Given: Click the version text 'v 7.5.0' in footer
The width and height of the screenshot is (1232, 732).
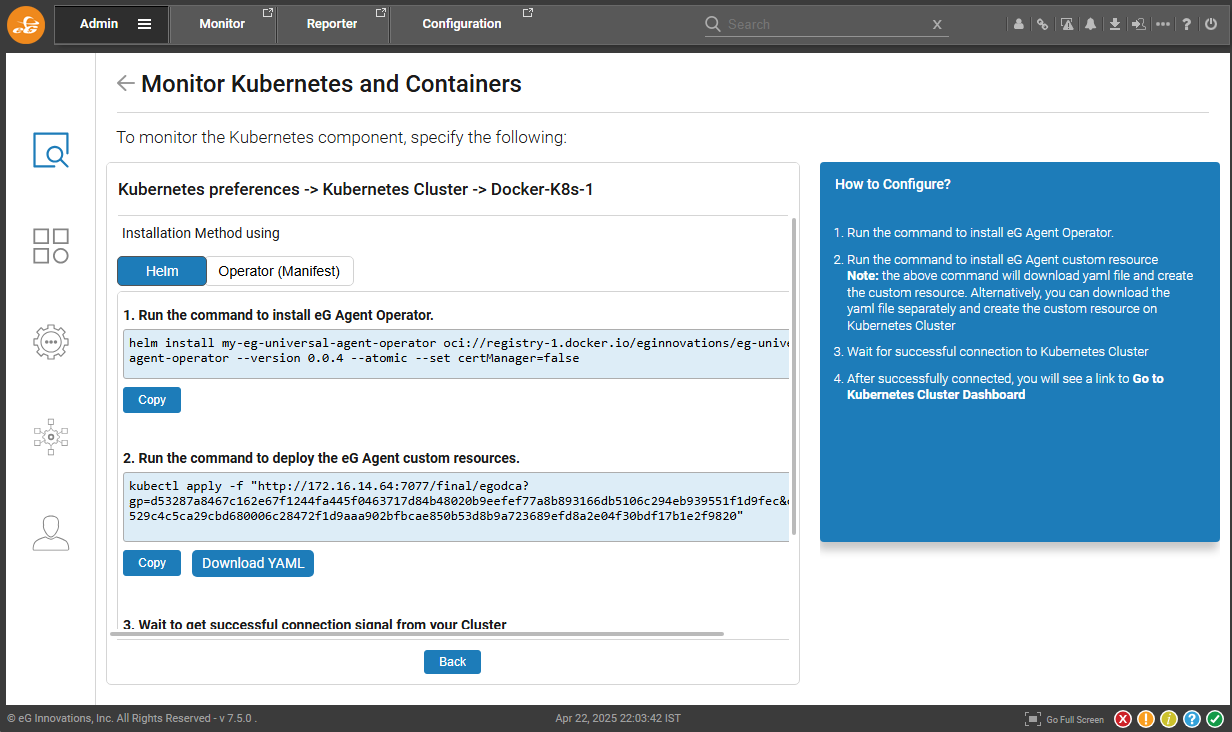Looking at the screenshot, I should (x=236, y=719).
